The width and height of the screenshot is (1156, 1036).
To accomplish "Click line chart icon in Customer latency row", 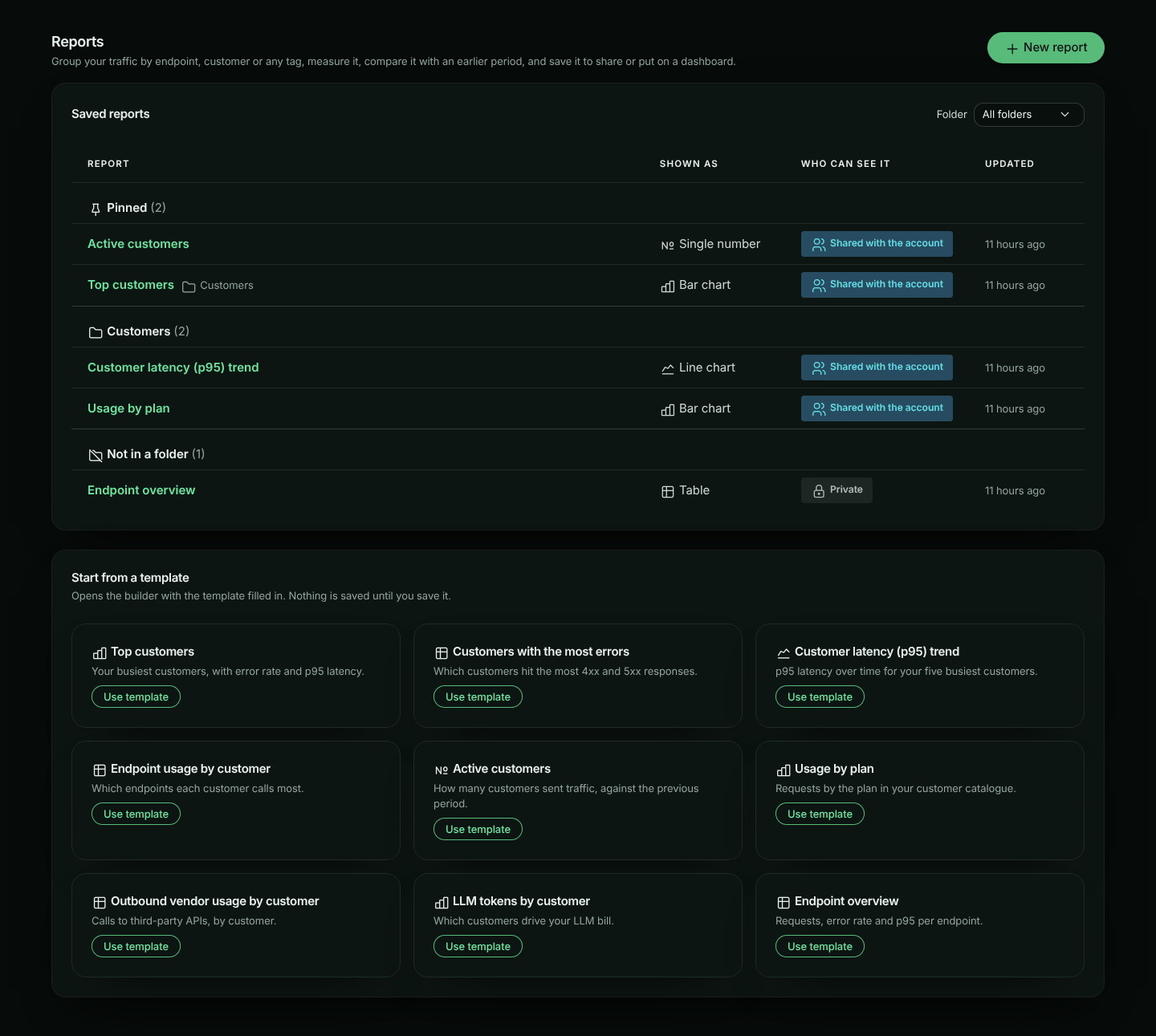I will (668, 369).
